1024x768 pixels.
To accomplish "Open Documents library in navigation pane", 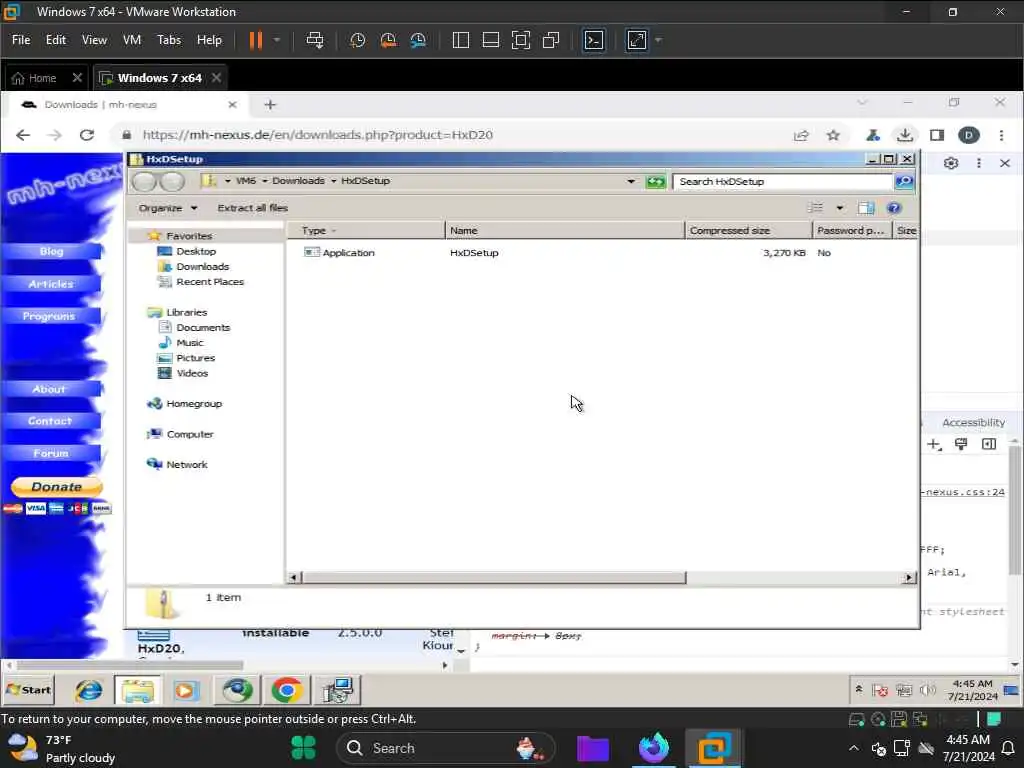I will (202, 327).
